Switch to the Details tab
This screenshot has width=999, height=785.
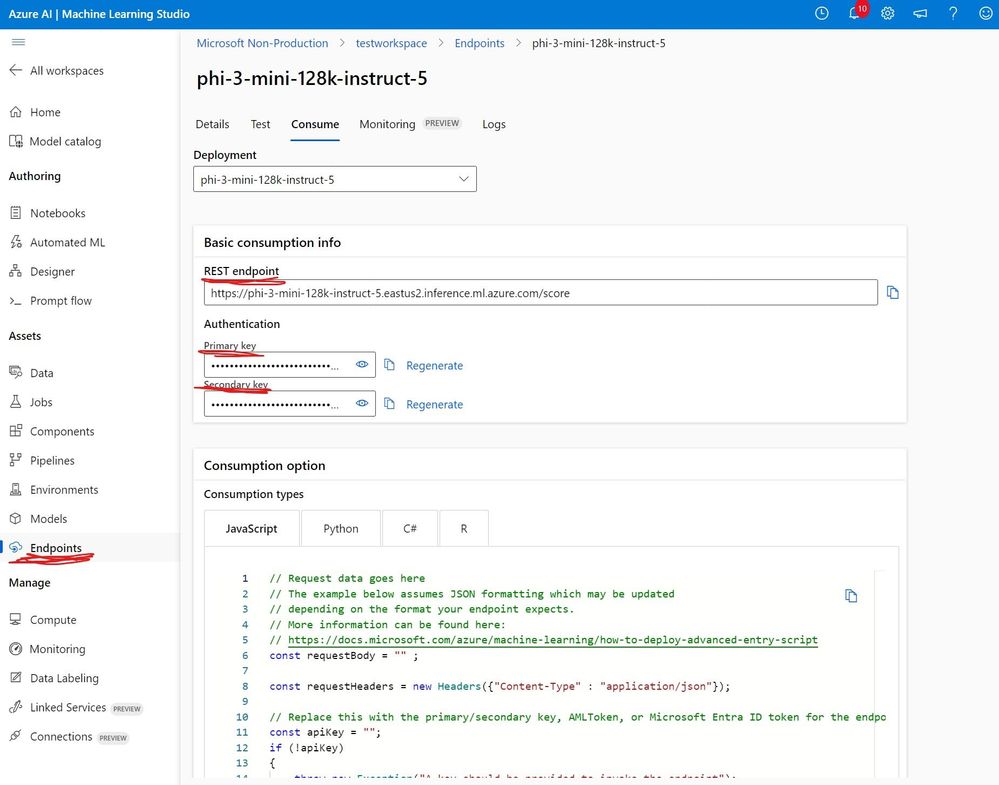pos(212,124)
